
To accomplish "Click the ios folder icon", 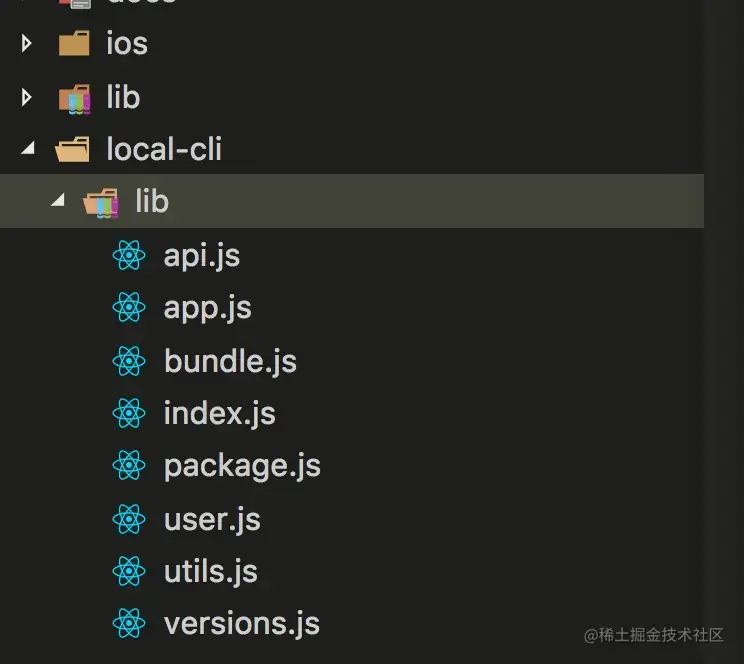I will (74, 43).
